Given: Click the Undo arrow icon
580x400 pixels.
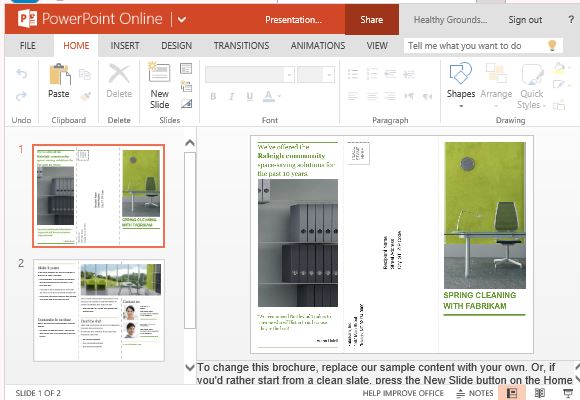Looking at the screenshot, I should click(x=21, y=74).
